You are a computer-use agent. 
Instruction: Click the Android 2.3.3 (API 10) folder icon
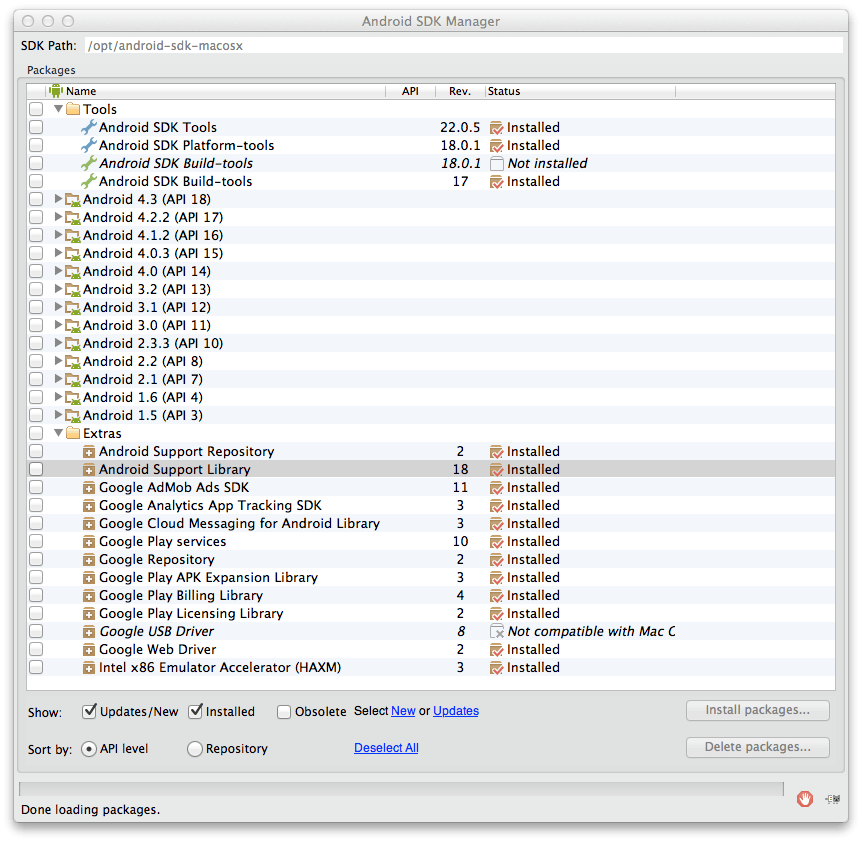(x=73, y=344)
